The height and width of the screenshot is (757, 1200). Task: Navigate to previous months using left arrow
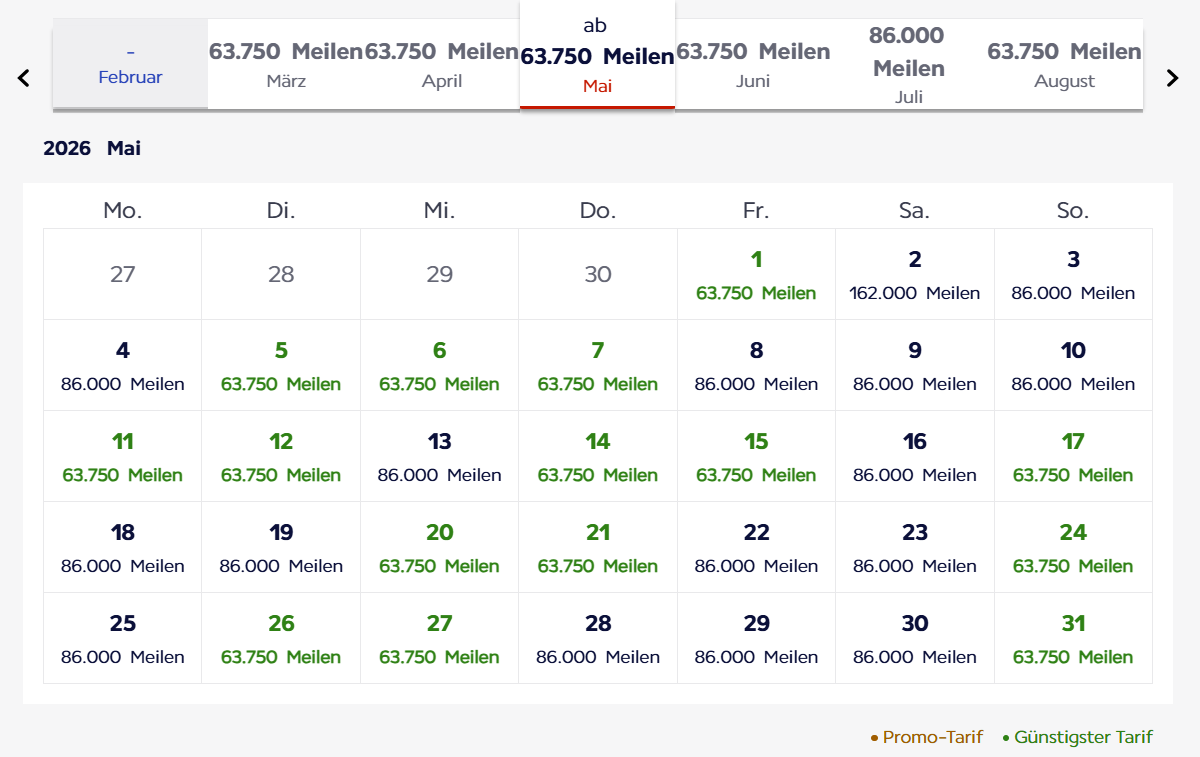(22, 76)
